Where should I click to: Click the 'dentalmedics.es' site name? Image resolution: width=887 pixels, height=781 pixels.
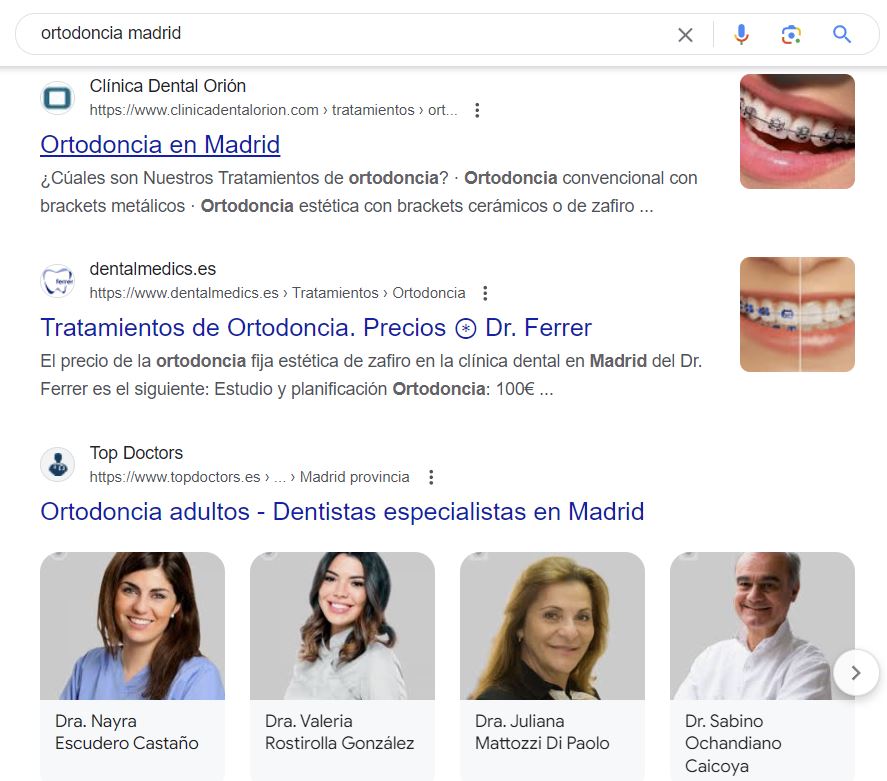(153, 269)
